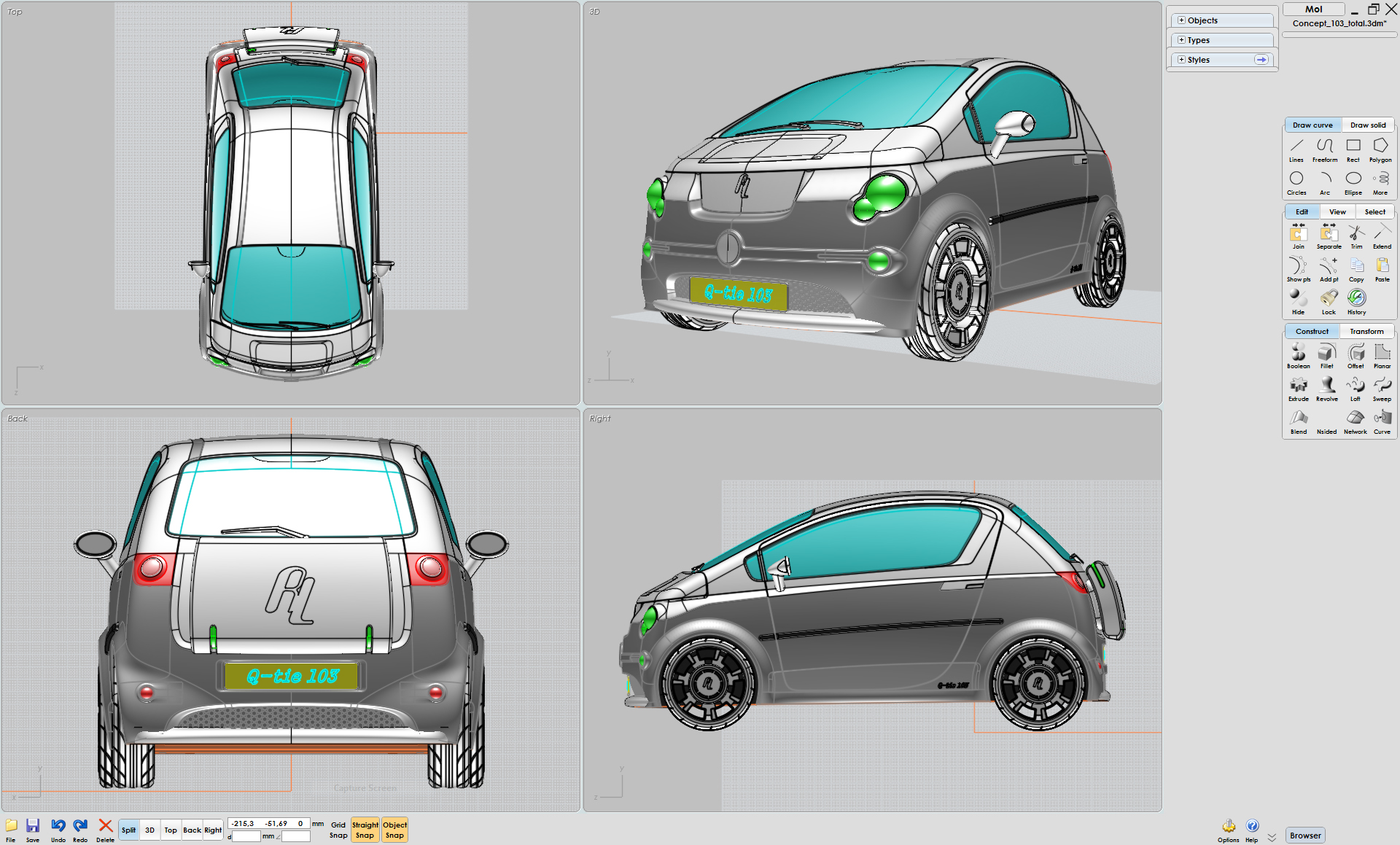Toggle Object Snap button
The image size is (1400, 845).
(x=394, y=830)
